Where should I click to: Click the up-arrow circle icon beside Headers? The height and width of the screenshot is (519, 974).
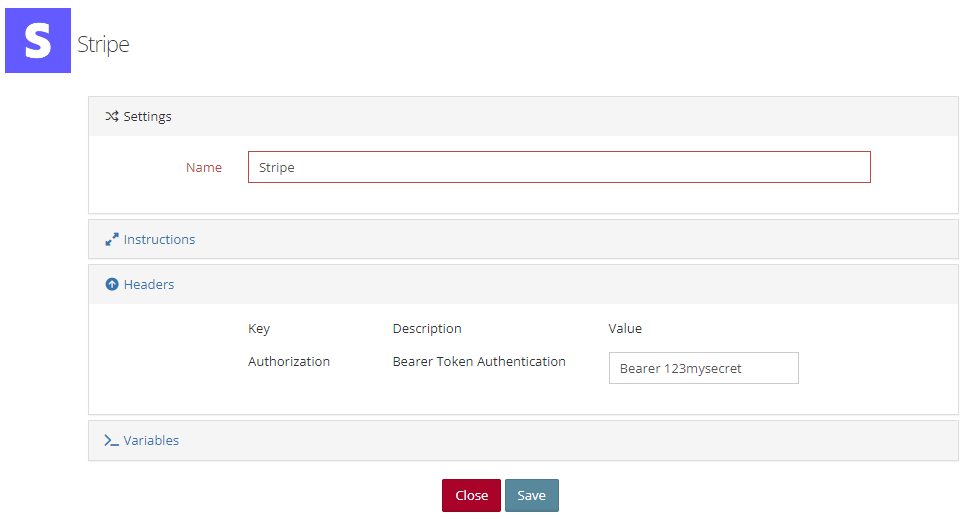click(x=112, y=284)
